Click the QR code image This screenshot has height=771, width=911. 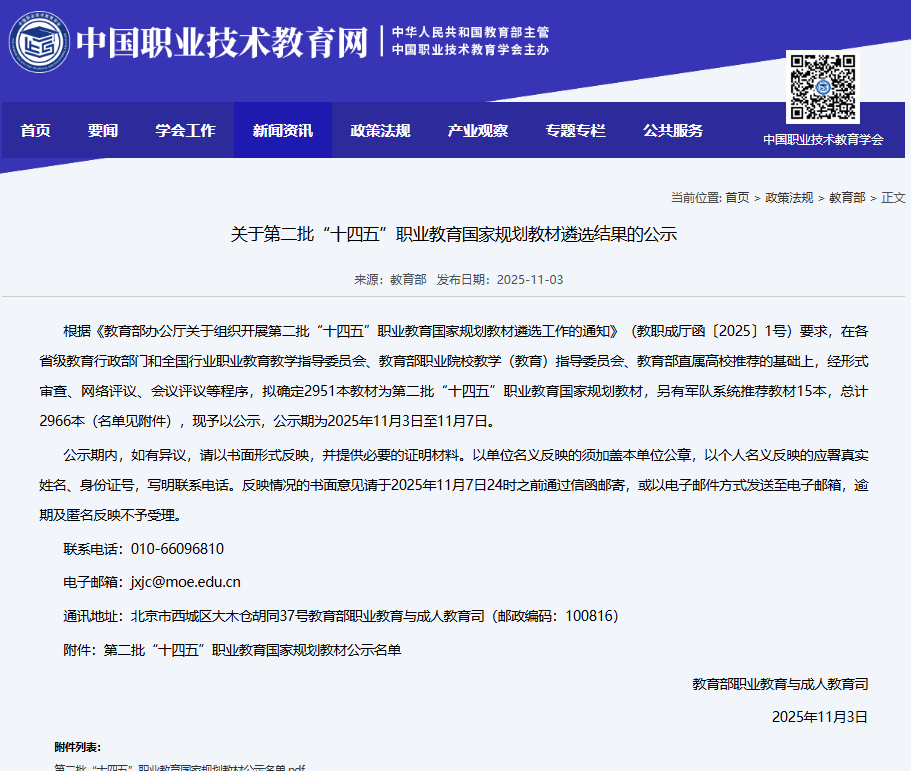click(822, 87)
